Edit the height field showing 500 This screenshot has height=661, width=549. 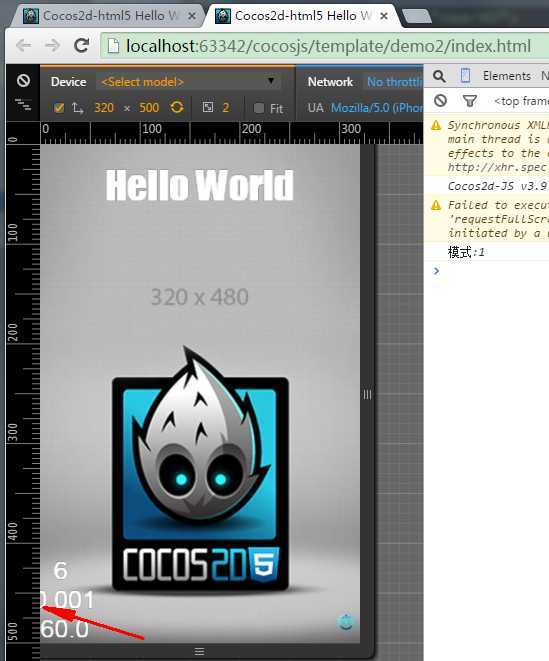click(149, 107)
